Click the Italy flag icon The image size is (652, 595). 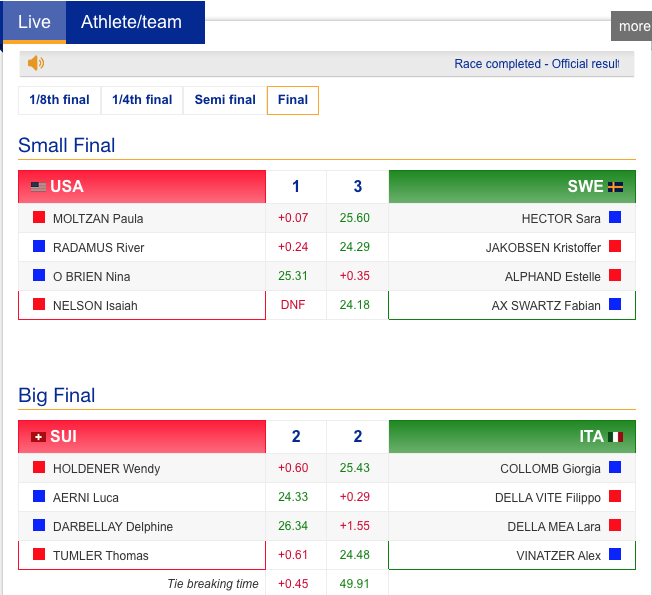click(x=616, y=437)
